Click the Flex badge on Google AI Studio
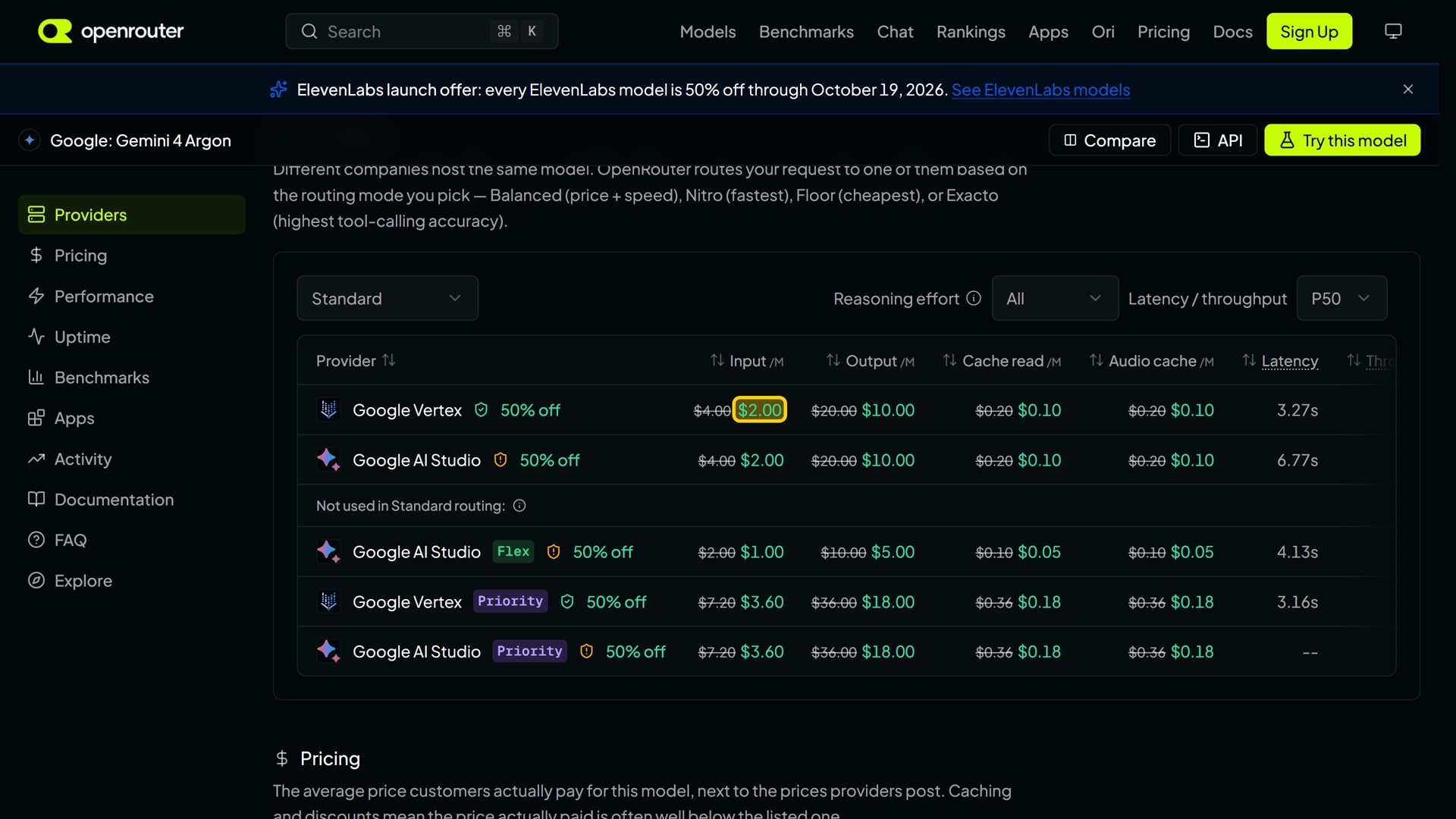The width and height of the screenshot is (1456, 819). tap(513, 551)
